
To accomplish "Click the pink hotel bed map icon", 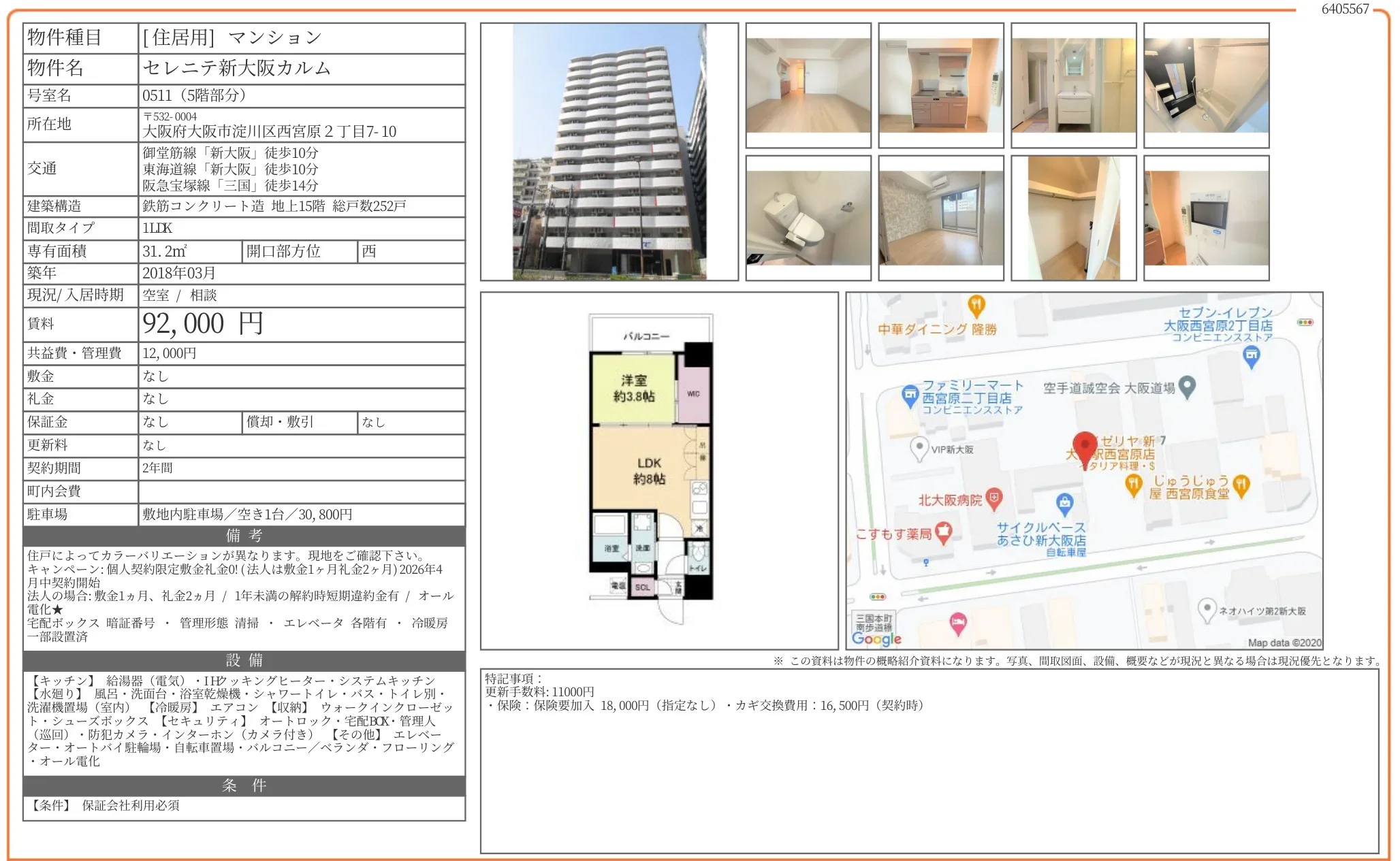I will [957, 623].
